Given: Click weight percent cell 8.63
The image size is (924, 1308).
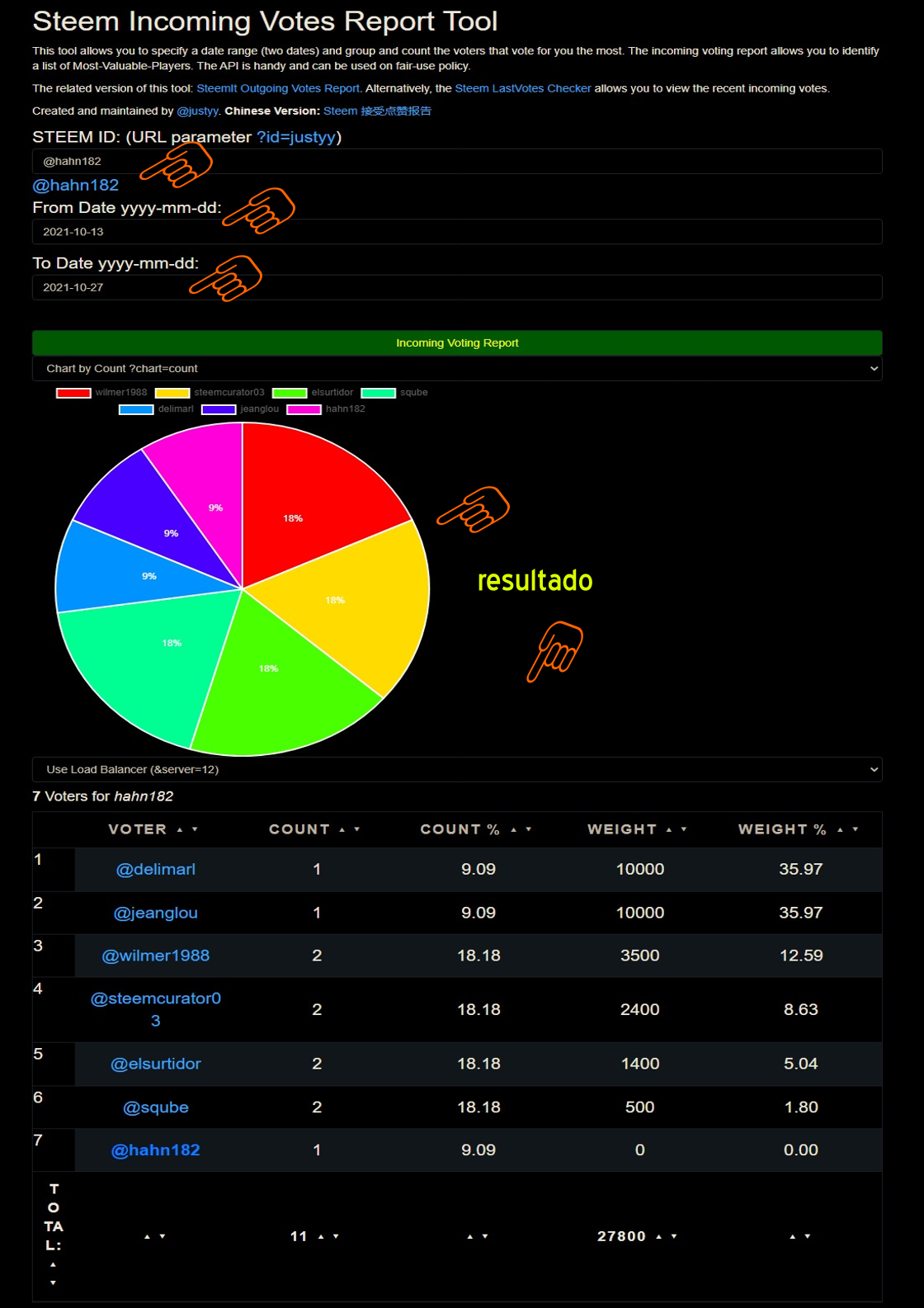Looking at the screenshot, I should click(801, 1009).
